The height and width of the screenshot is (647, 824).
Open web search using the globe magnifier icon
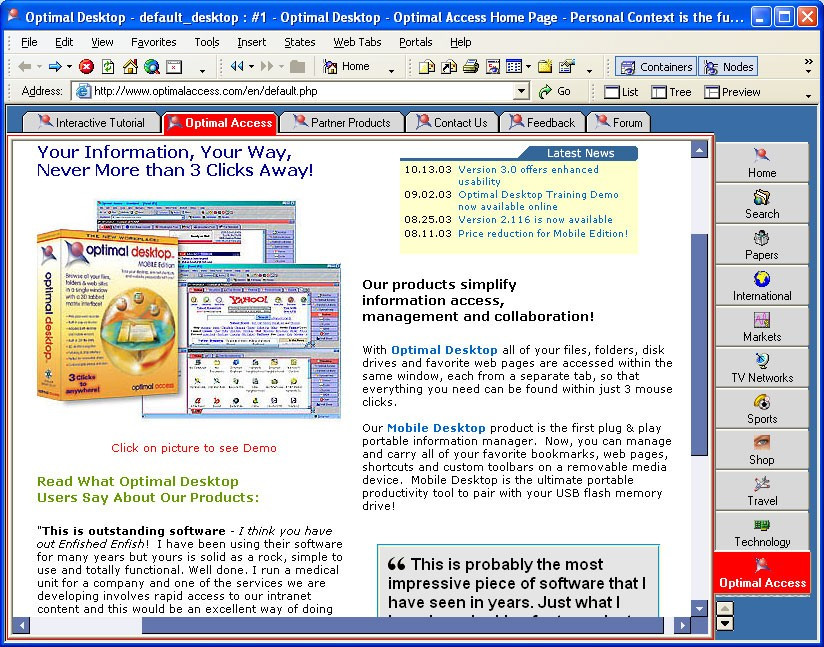tap(152, 67)
